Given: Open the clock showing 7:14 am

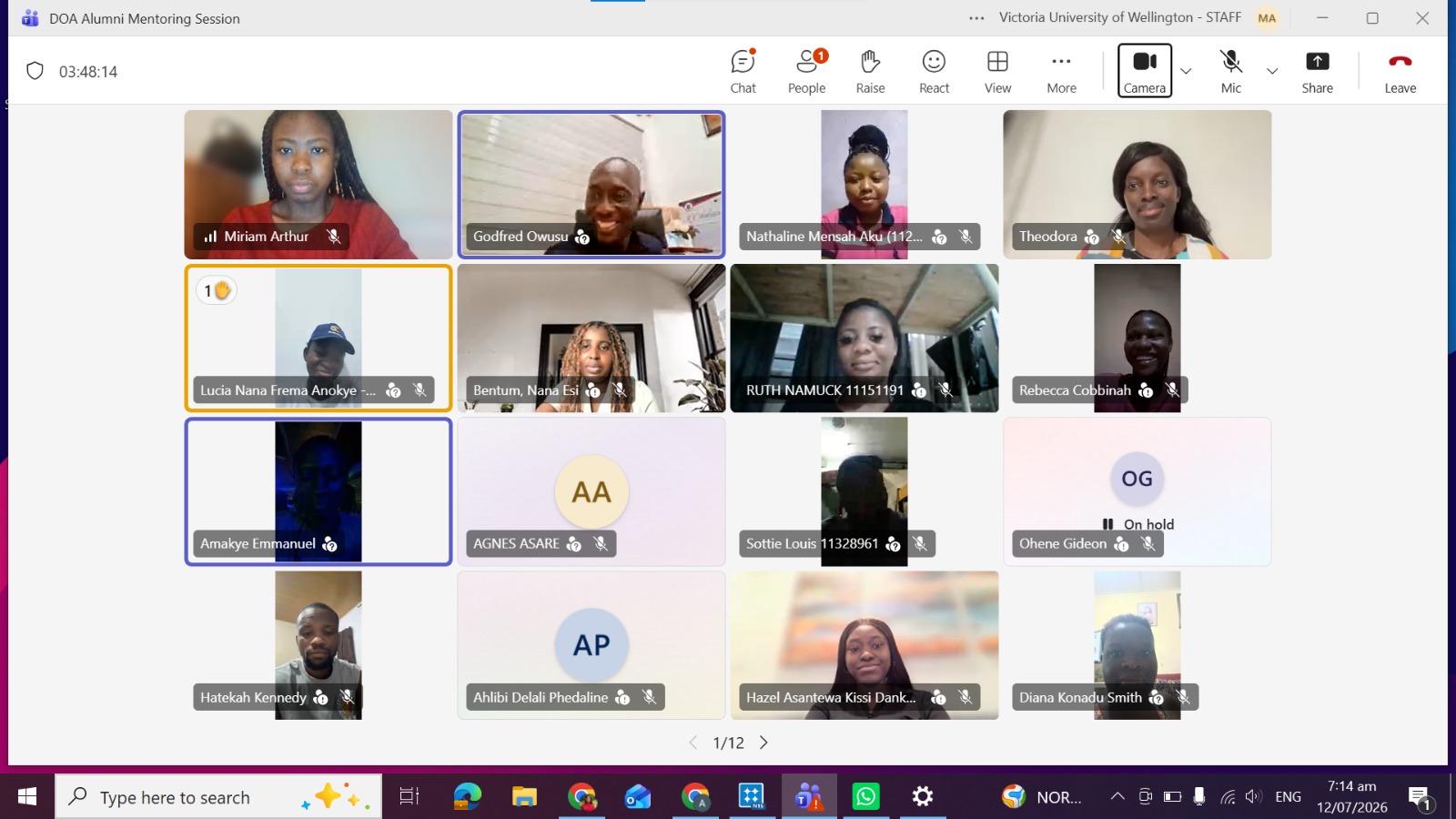Looking at the screenshot, I should click(1352, 797).
